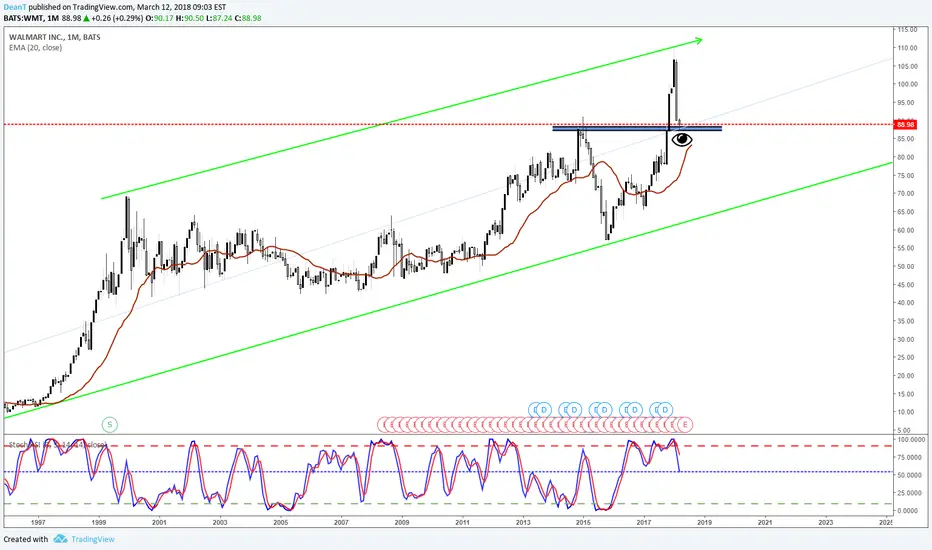The width and height of the screenshot is (932, 550).
Task: Click the 50.0000 value on the Stoch RSI axis
Action: 911,476
